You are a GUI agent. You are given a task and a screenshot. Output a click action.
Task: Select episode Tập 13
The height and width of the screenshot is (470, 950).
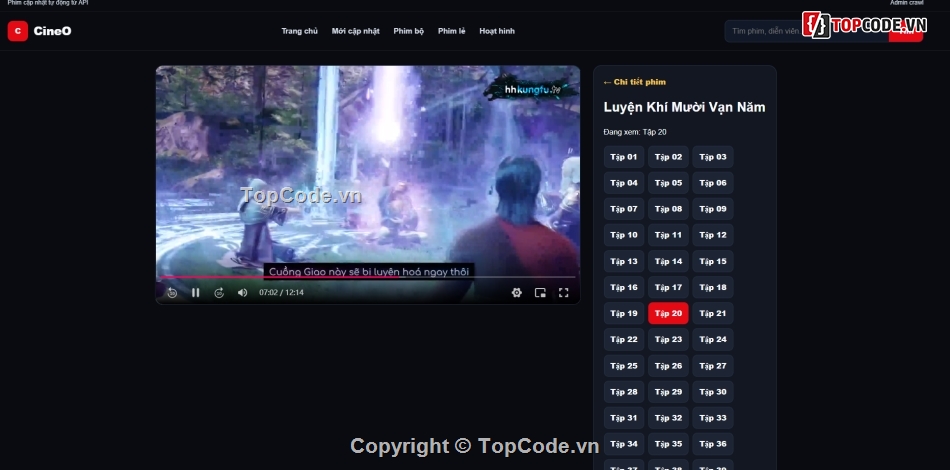tap(624, 262)
